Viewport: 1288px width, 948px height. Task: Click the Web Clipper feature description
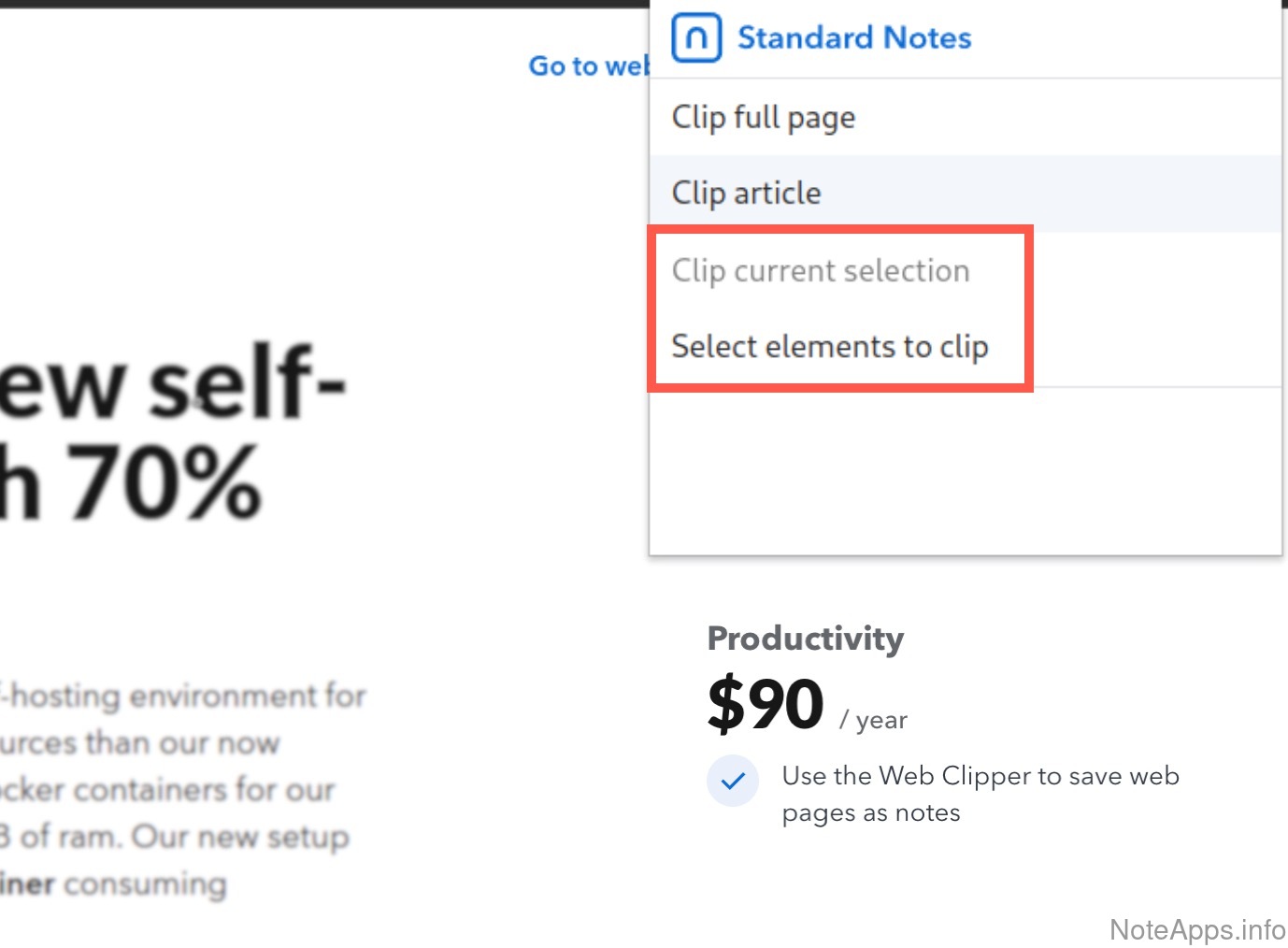pos(980,794)
